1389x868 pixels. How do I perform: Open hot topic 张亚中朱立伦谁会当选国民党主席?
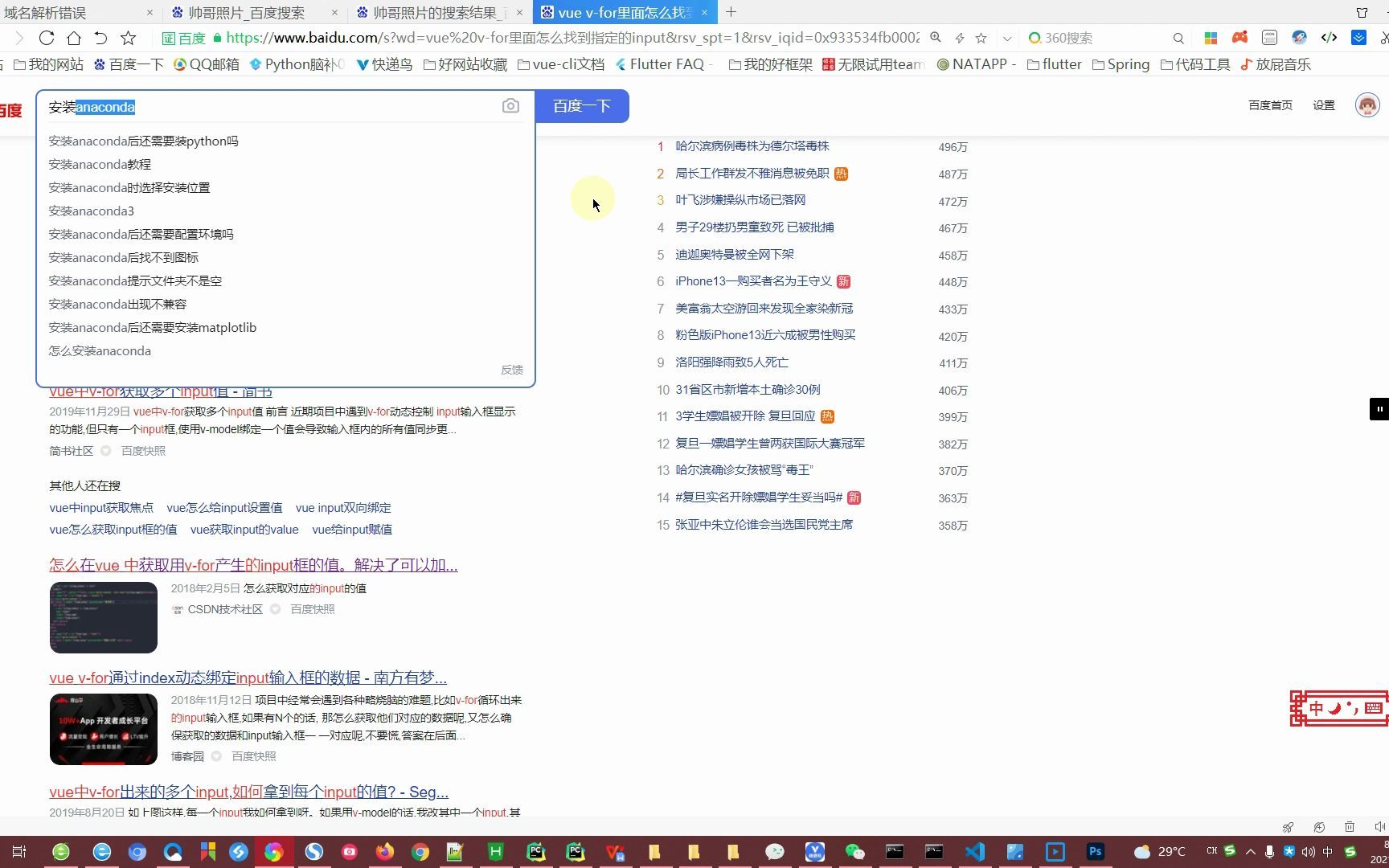764,525
